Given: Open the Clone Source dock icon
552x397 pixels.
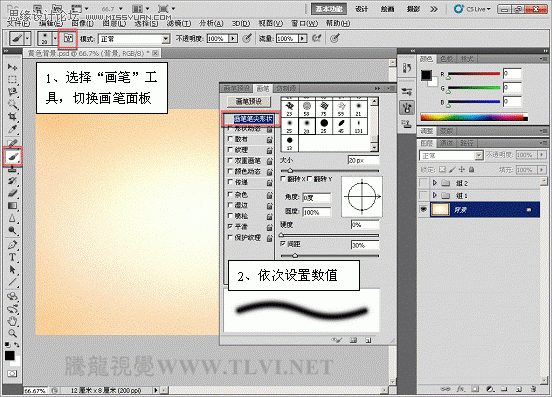Looking at the screenshot, I should pyautogui.click(x=407, y=124).
